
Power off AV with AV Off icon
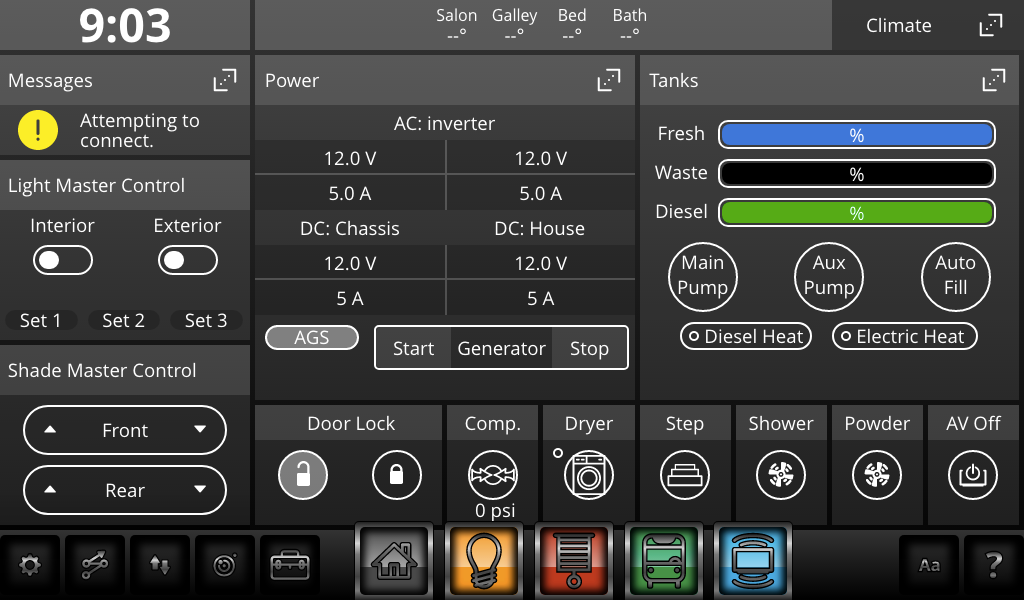[972, 475]
